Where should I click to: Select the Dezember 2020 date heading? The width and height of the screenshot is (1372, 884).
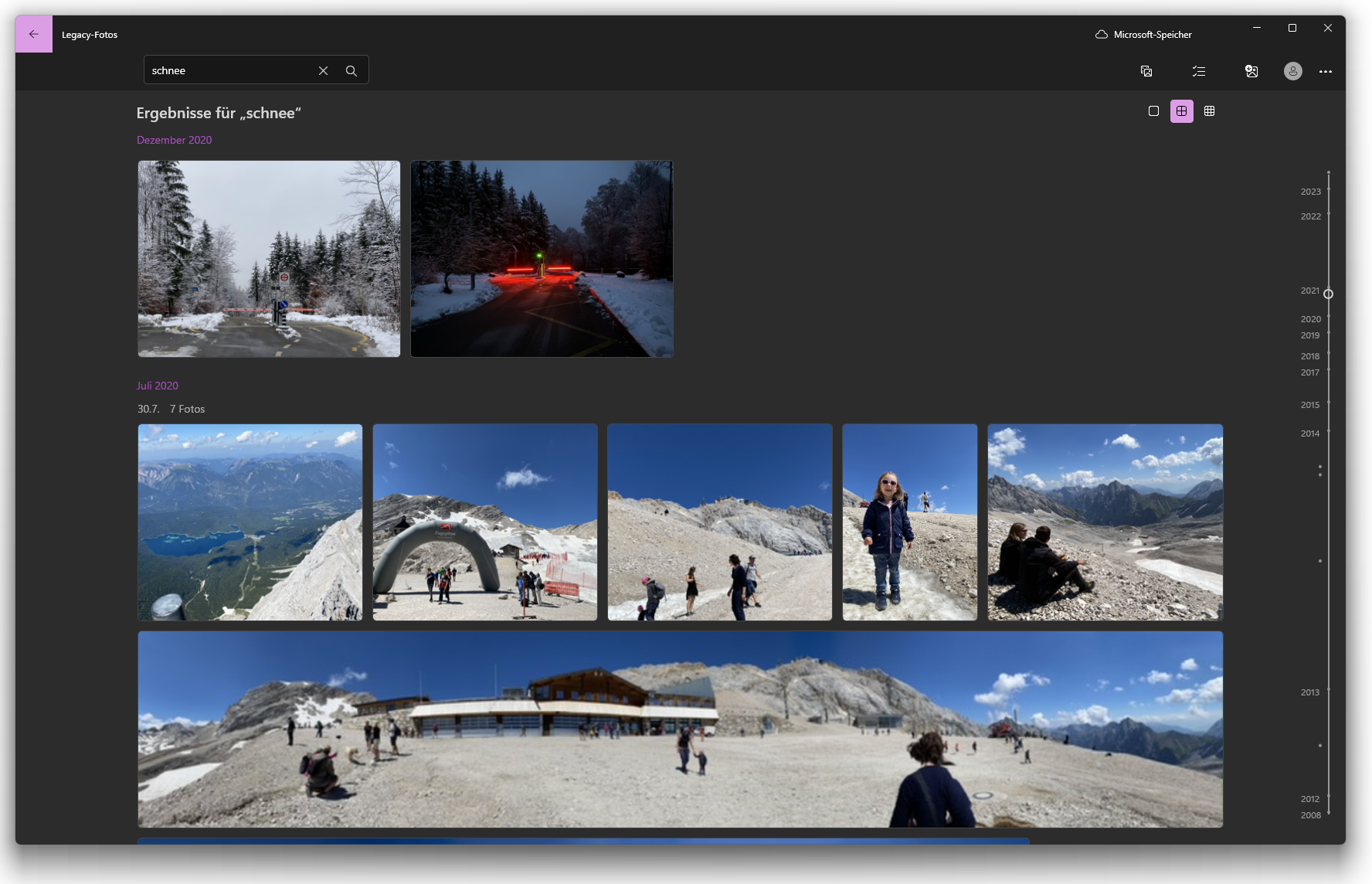(x=174, y=140)
